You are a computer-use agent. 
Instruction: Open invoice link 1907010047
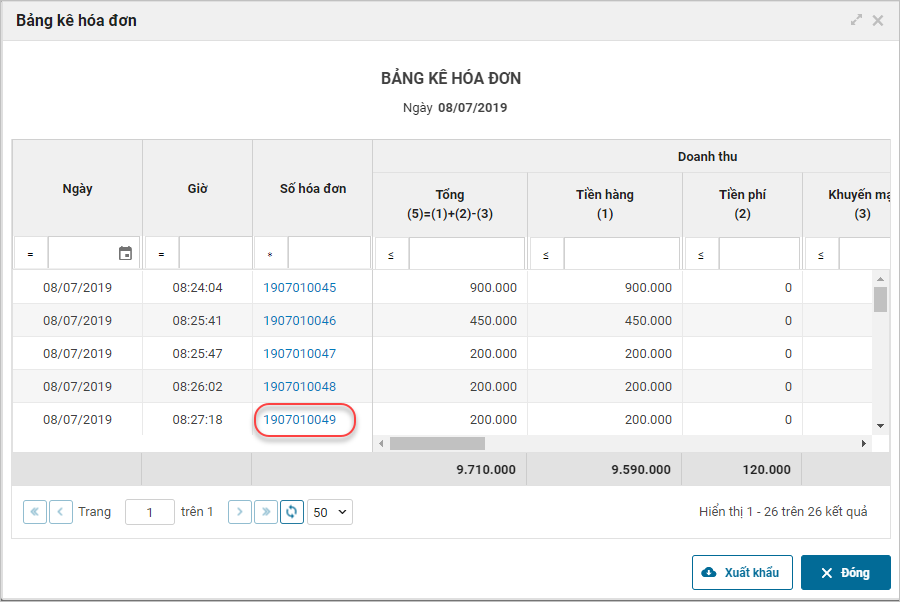[x=300, y=354]
